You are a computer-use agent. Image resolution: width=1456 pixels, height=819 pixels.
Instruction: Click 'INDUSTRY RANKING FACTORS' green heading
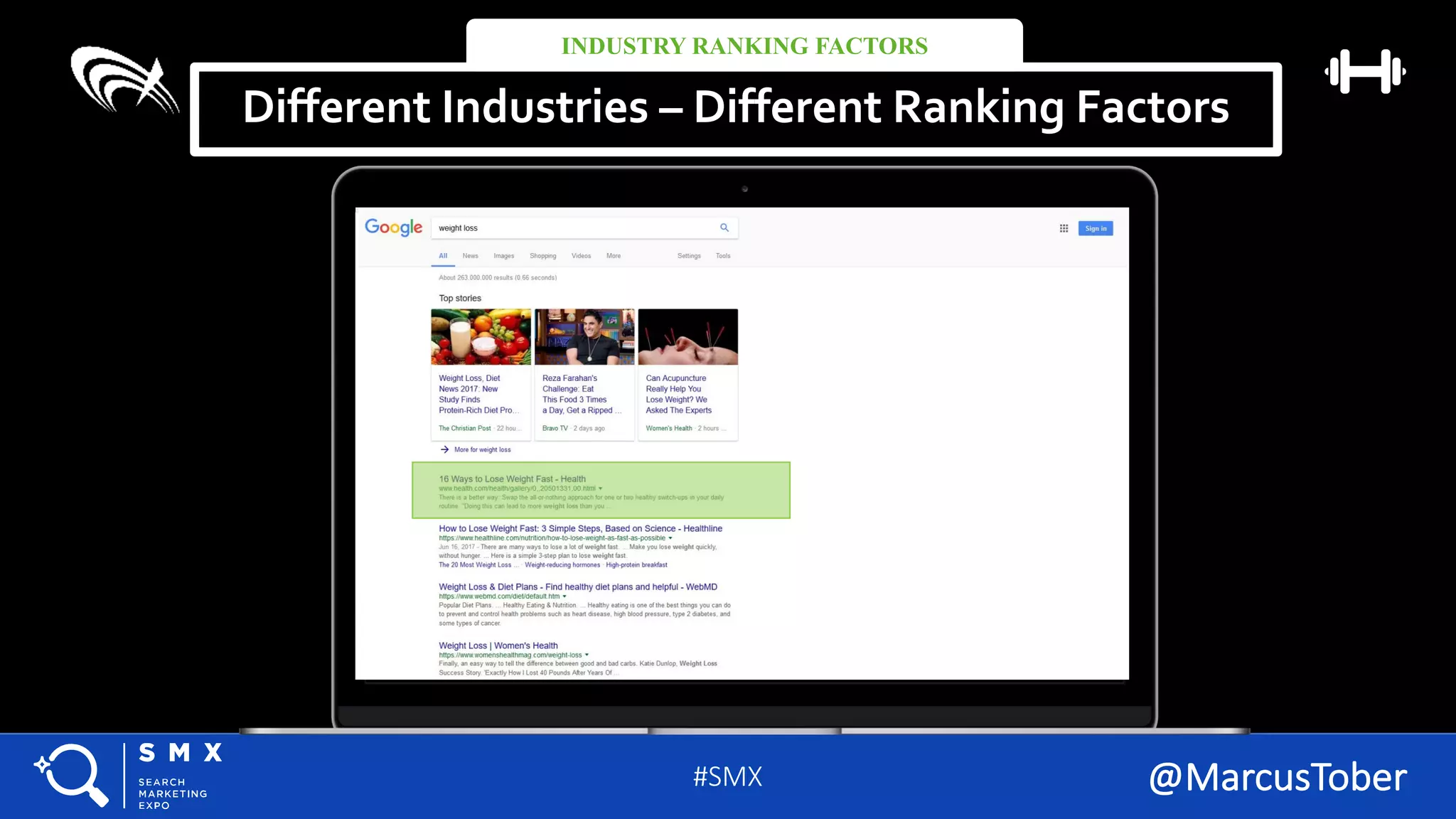744,46
